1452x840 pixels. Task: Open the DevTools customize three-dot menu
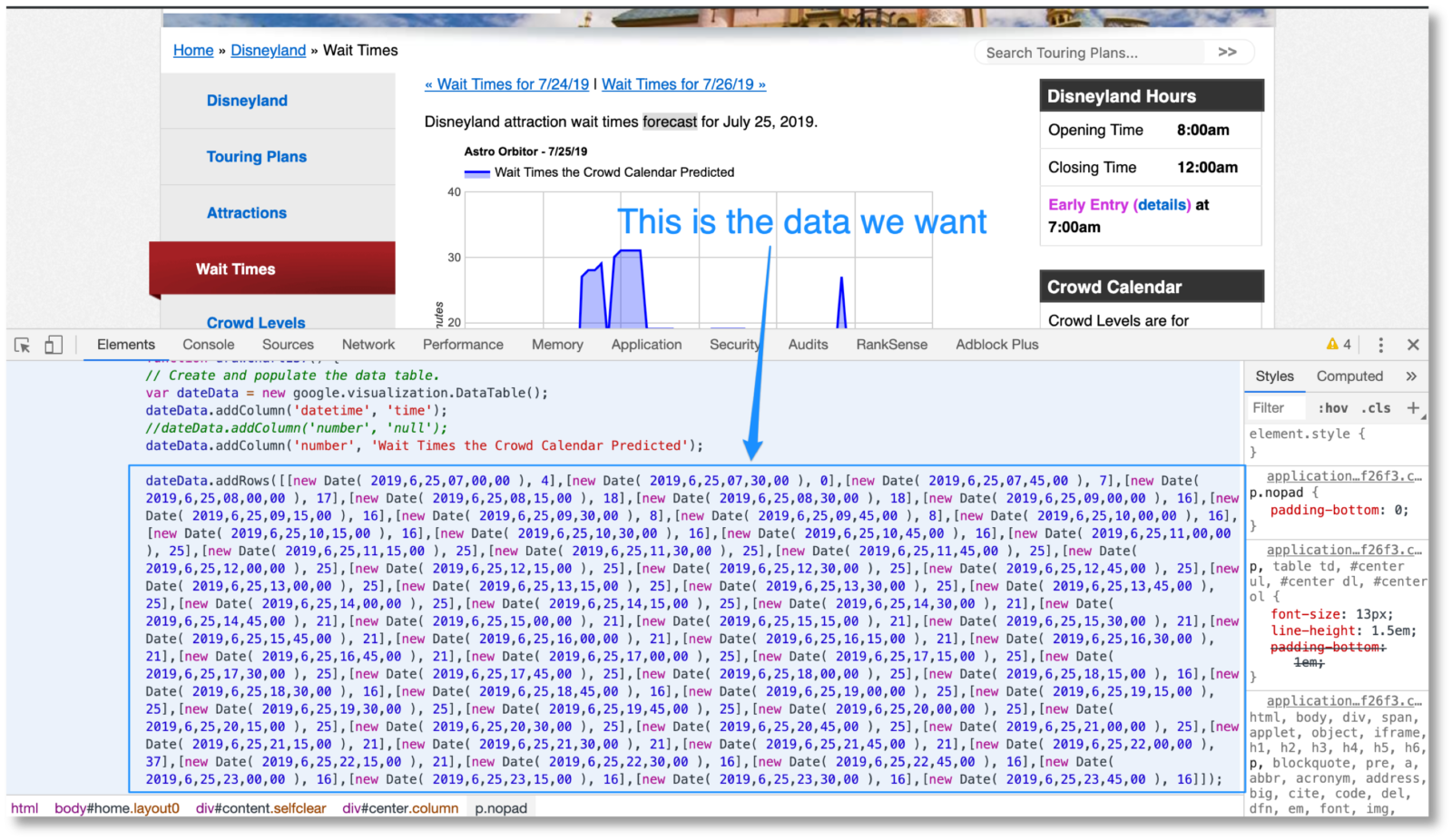[x=1380, y=345]
